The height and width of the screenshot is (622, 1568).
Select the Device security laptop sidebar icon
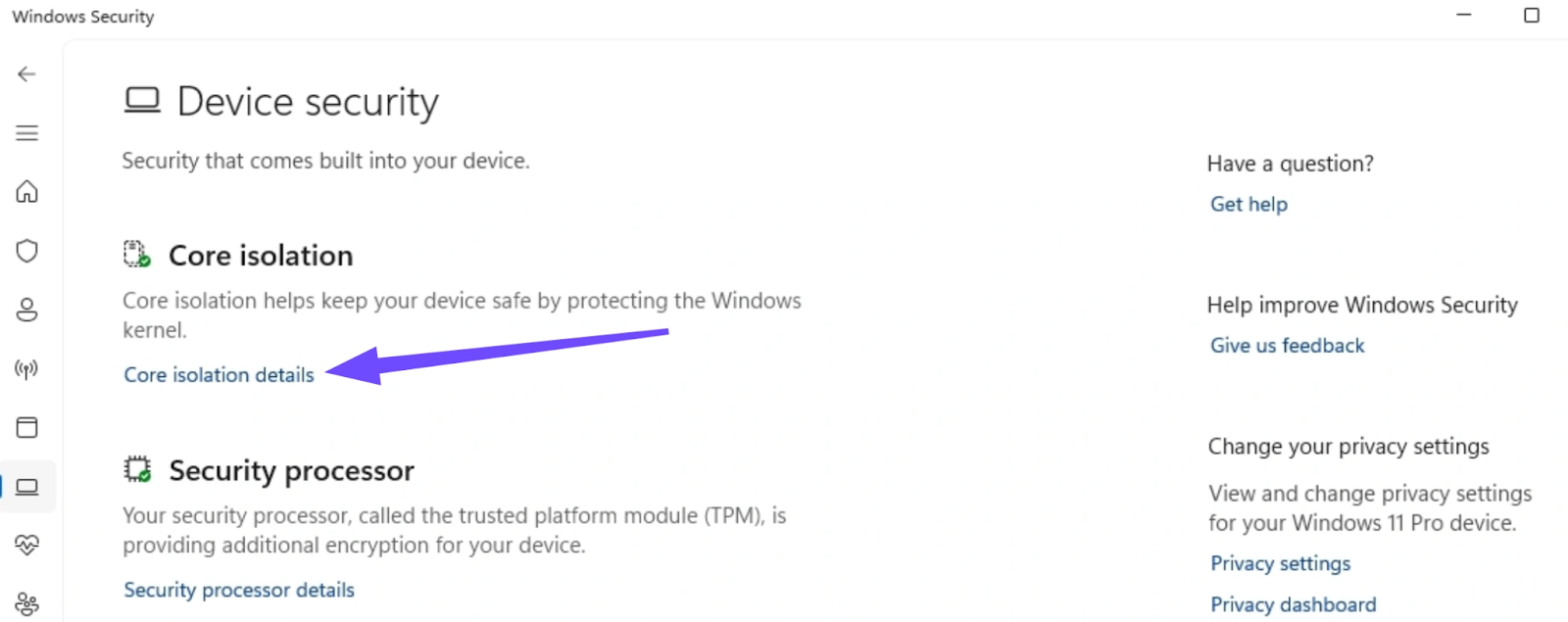(26, 487)
